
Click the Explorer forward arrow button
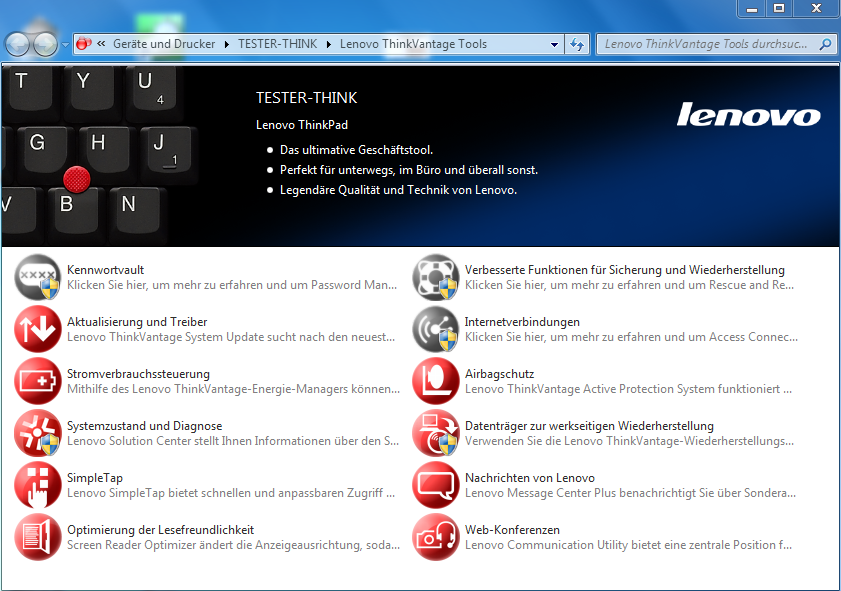45,44
